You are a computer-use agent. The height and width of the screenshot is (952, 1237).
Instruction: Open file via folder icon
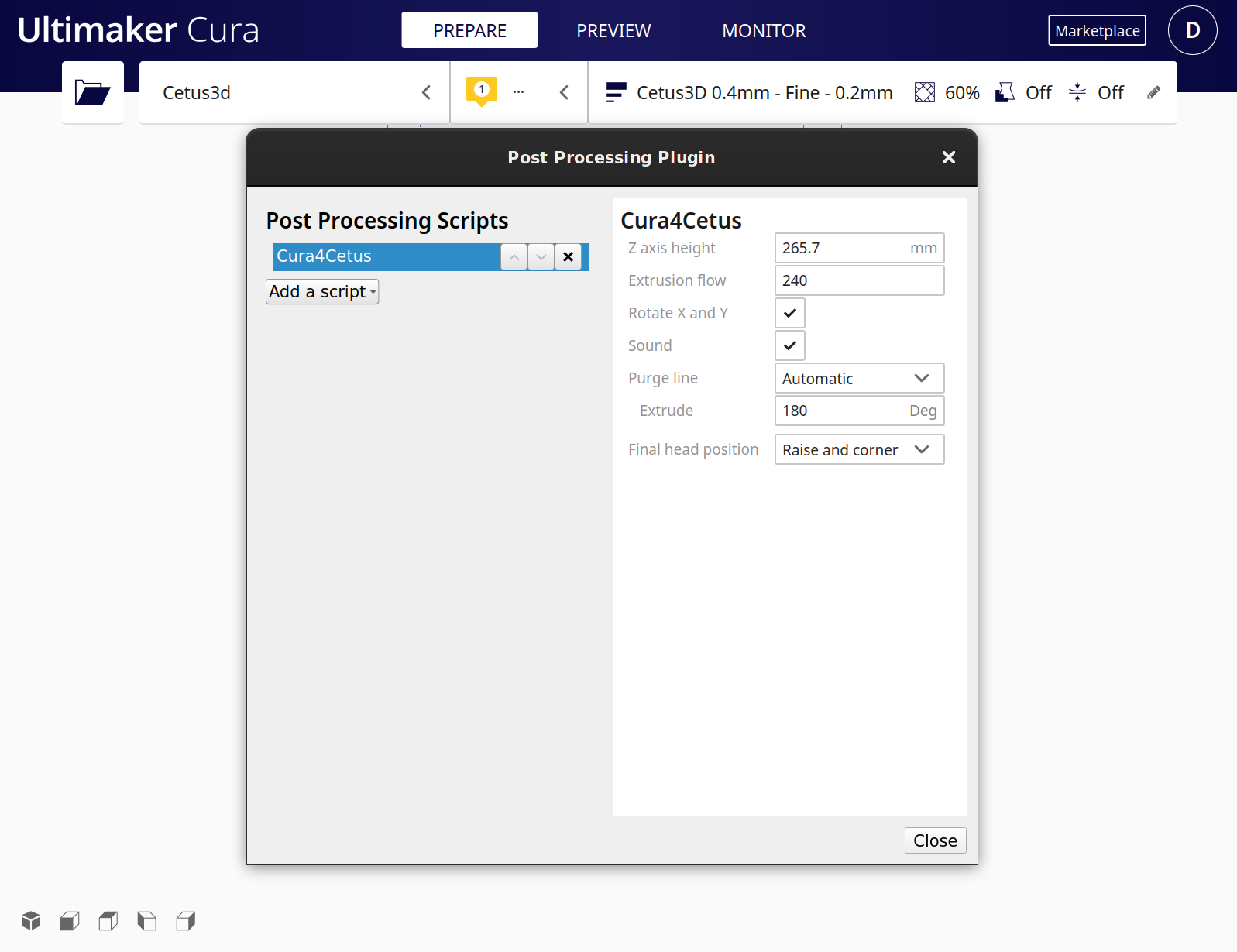point(93,92)
